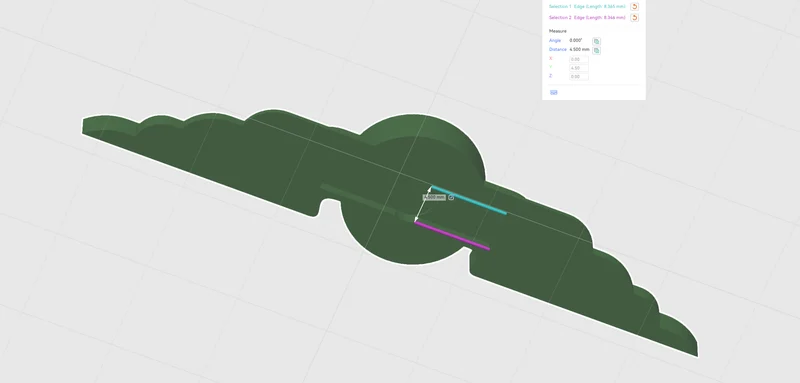Click the Y coordinate field showing 4.50
The height and width of the screenshot is (383, 800).
pos(579,68)
